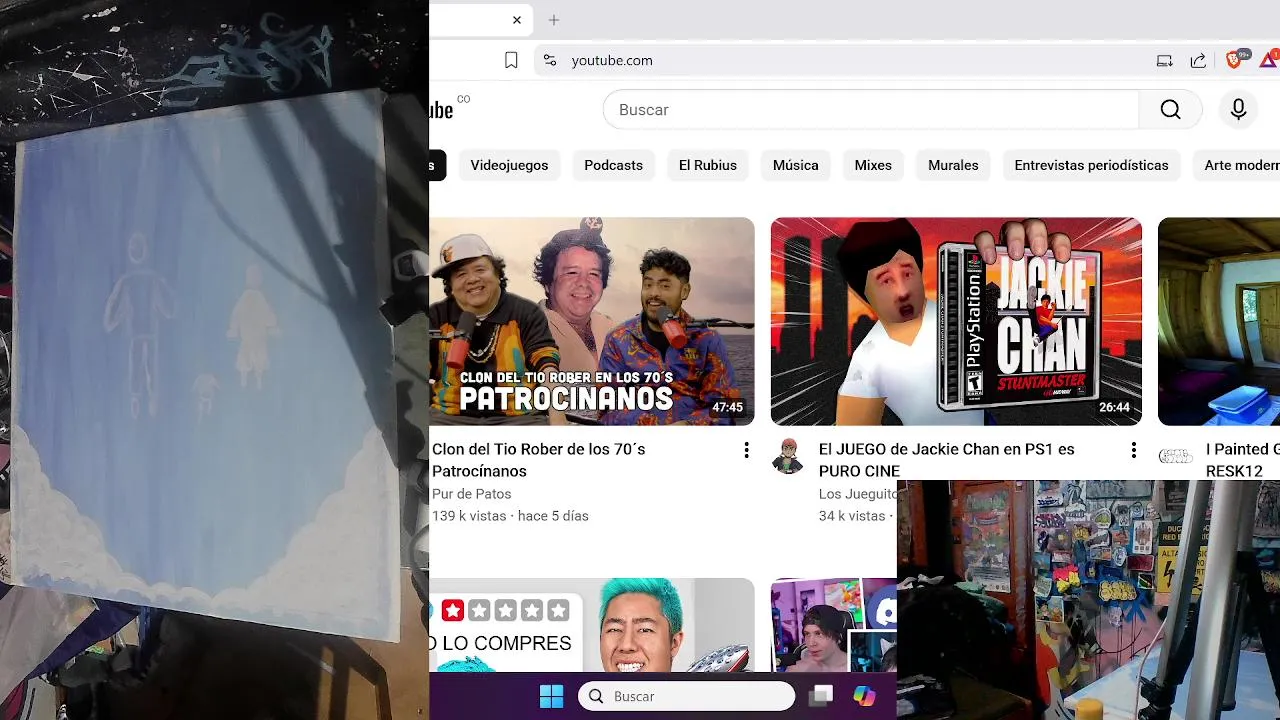The height and width of the screenshot is (720, 1280).
Task: Open Brave Shields lion icon
Action: point(1235,60)
